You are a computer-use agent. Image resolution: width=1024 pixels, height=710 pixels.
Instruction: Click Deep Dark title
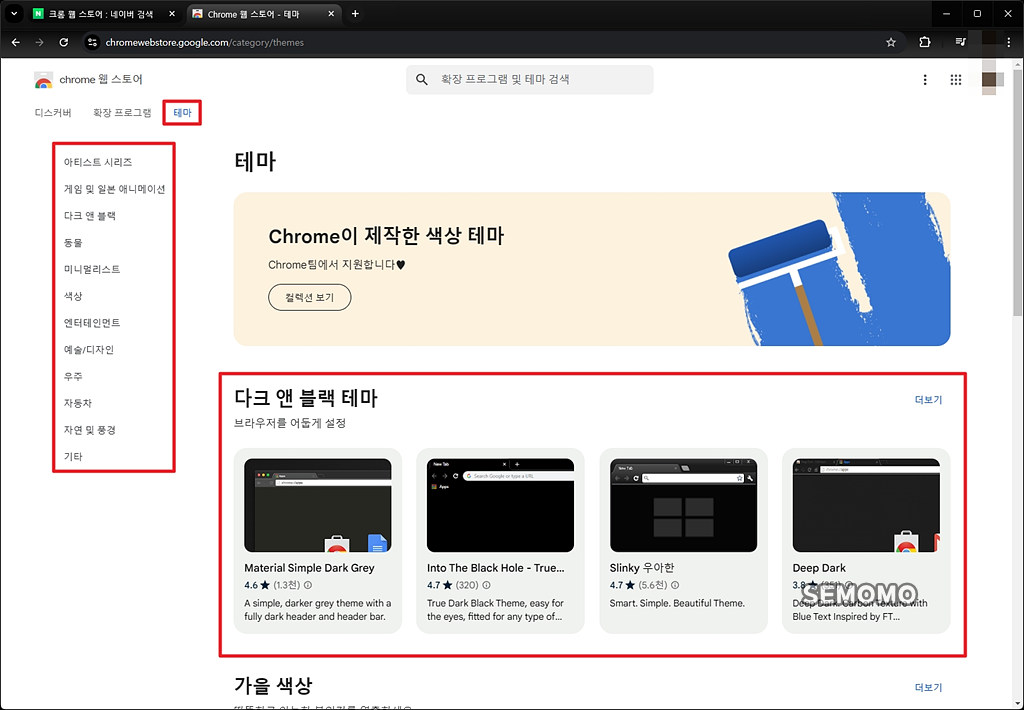point(819,568)
